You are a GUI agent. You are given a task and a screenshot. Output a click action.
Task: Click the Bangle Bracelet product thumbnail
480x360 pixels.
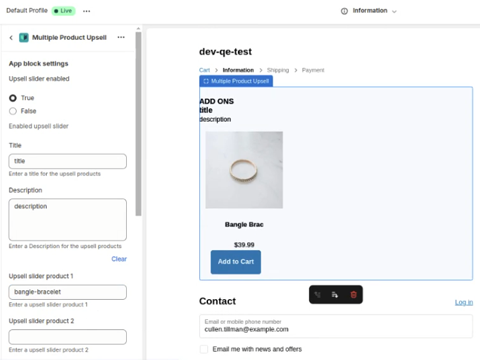coord(244,170)
